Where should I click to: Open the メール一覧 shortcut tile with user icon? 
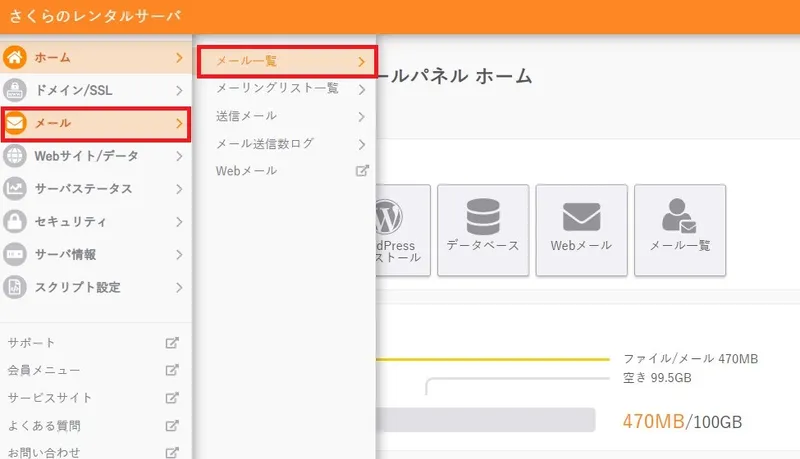680,230
